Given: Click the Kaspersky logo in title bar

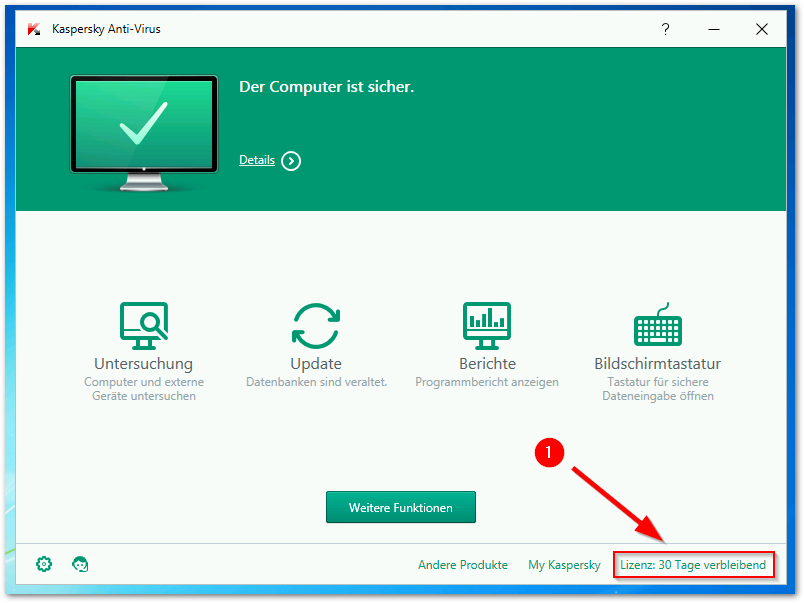Looking at the screenshot, I should click(x=34, y=29).
